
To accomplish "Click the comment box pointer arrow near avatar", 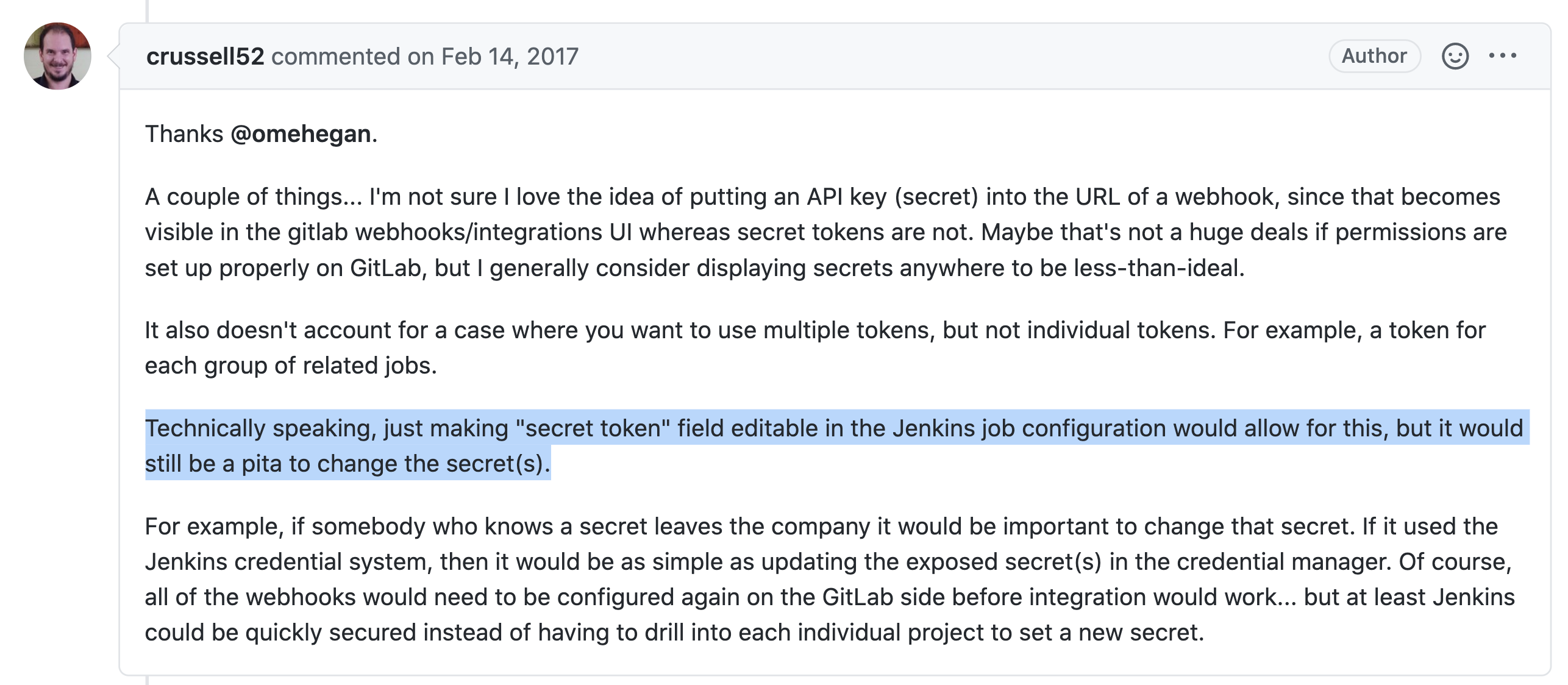I will click(x=113, y=56).
